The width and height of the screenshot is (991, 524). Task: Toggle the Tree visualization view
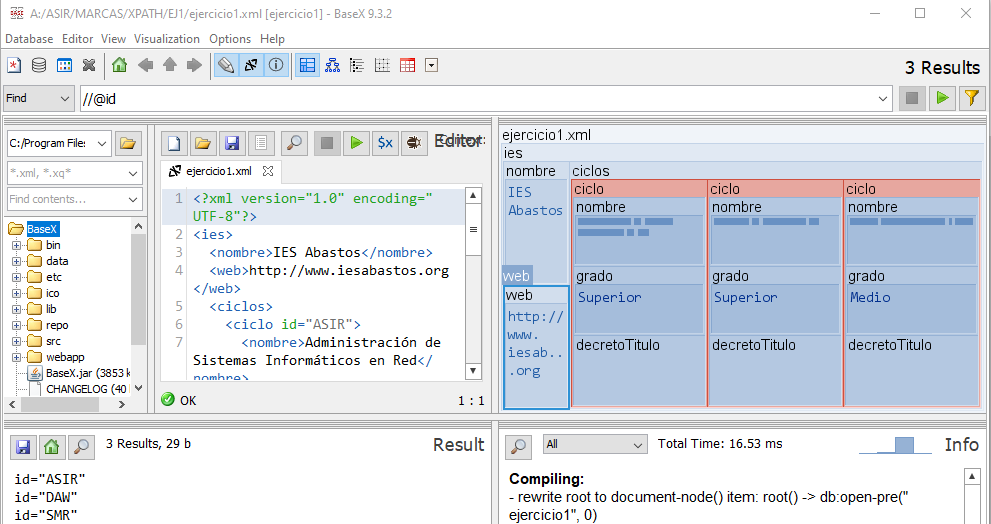332,66
